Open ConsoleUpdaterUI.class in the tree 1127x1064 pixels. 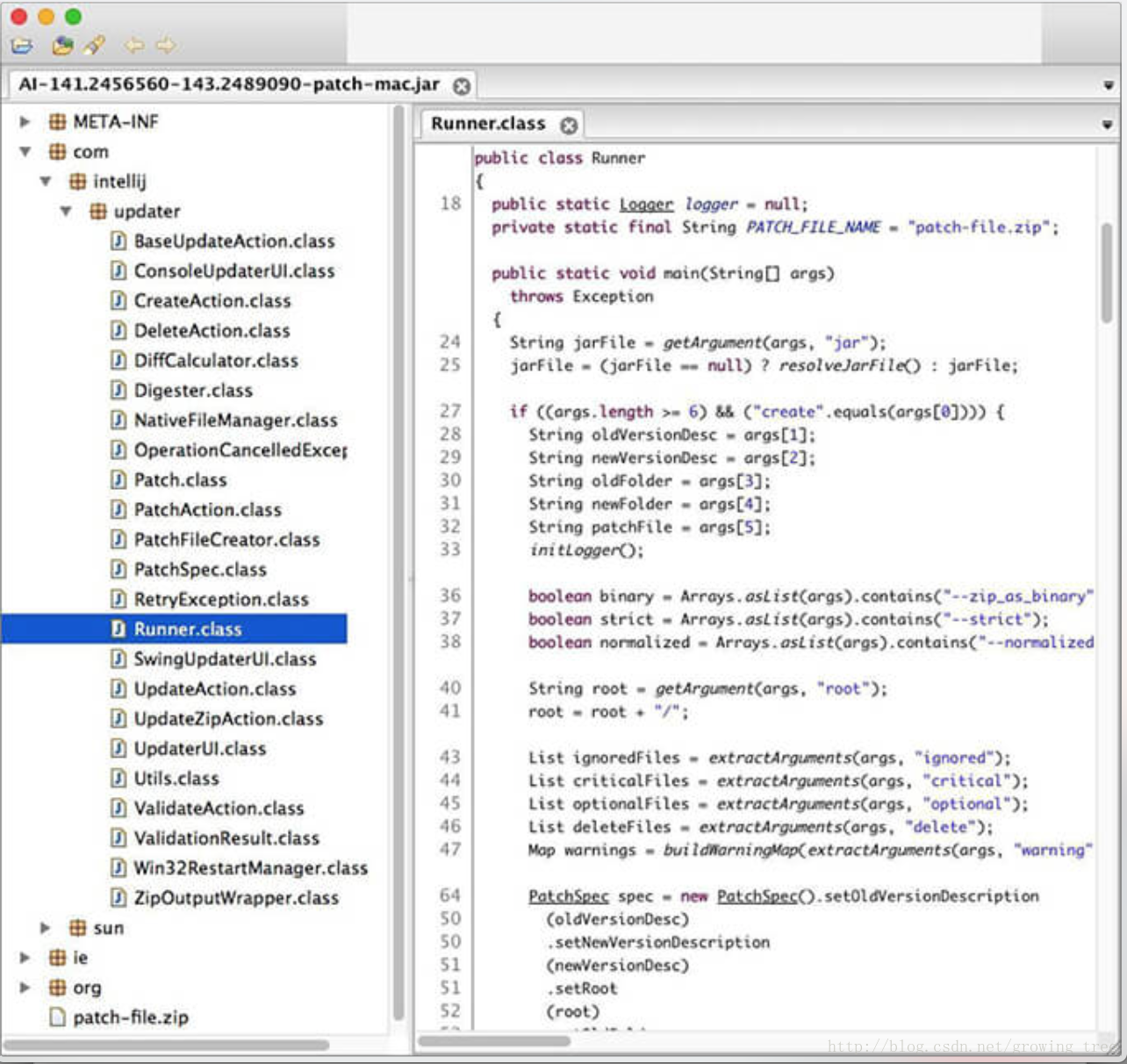click(234, 271)
